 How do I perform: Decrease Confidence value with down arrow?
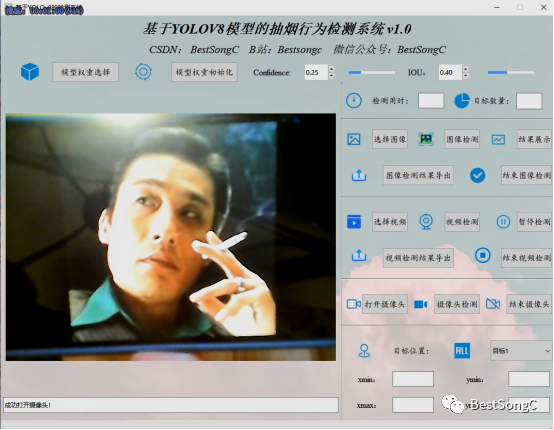(331, 76)
